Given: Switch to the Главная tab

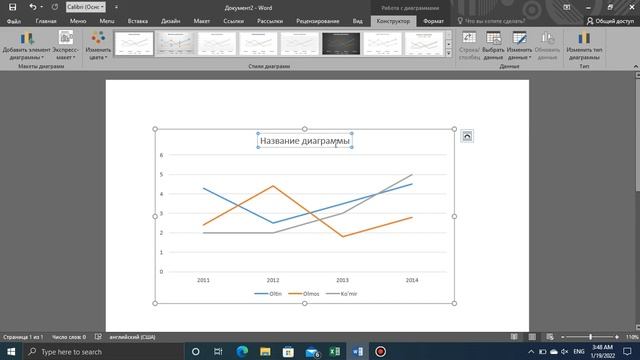Looking at the screenshot, I should (46, 21).
